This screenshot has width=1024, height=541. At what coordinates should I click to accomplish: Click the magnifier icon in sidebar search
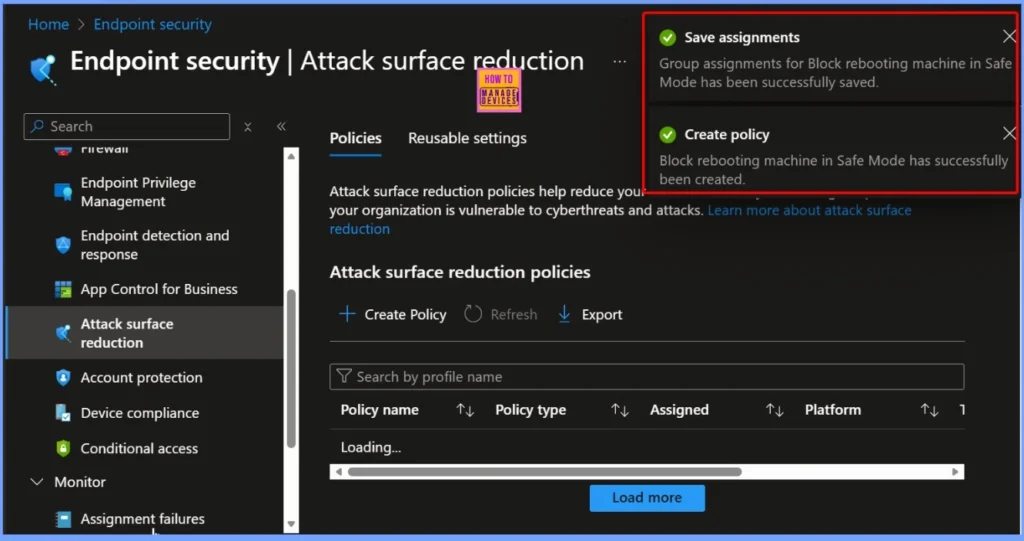[37, 125]
